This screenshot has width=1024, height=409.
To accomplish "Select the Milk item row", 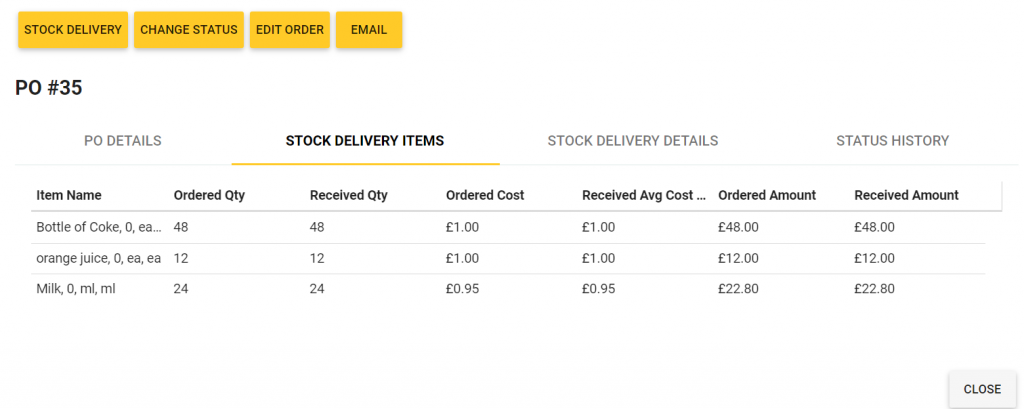I will pos(76,289).
